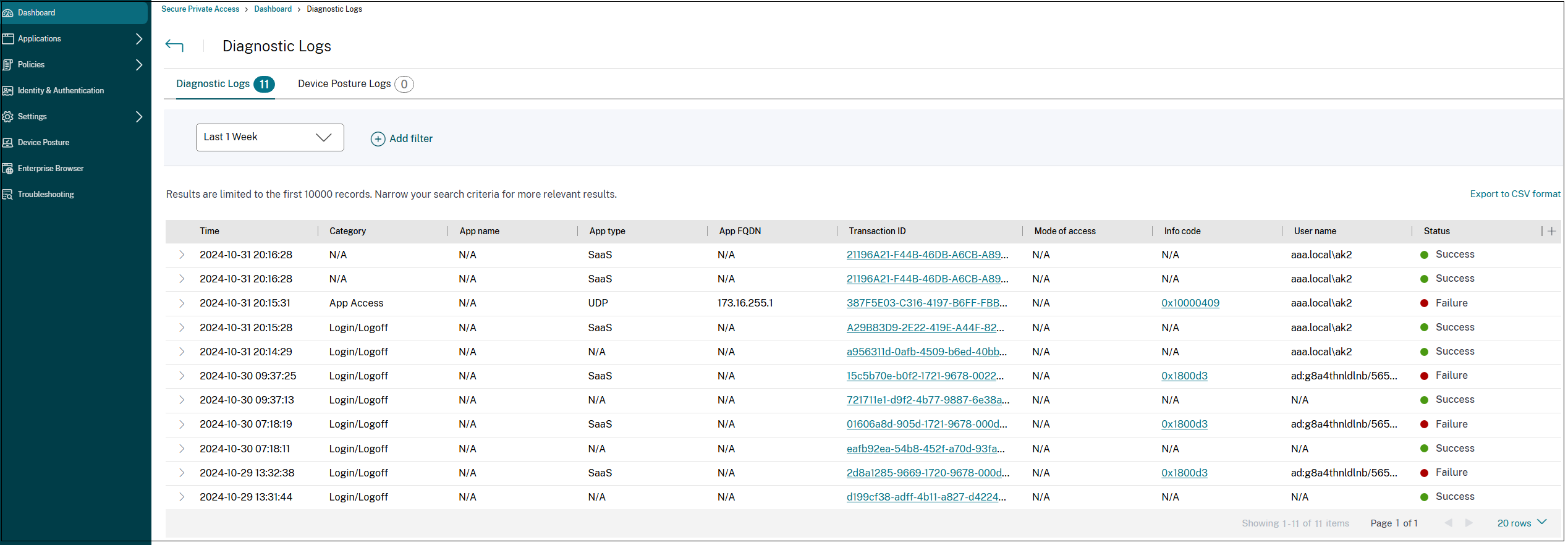This screenshot has height=545, width=1568.
Task: Click the plus icon to add table columns
Action: coord(1551,231)
